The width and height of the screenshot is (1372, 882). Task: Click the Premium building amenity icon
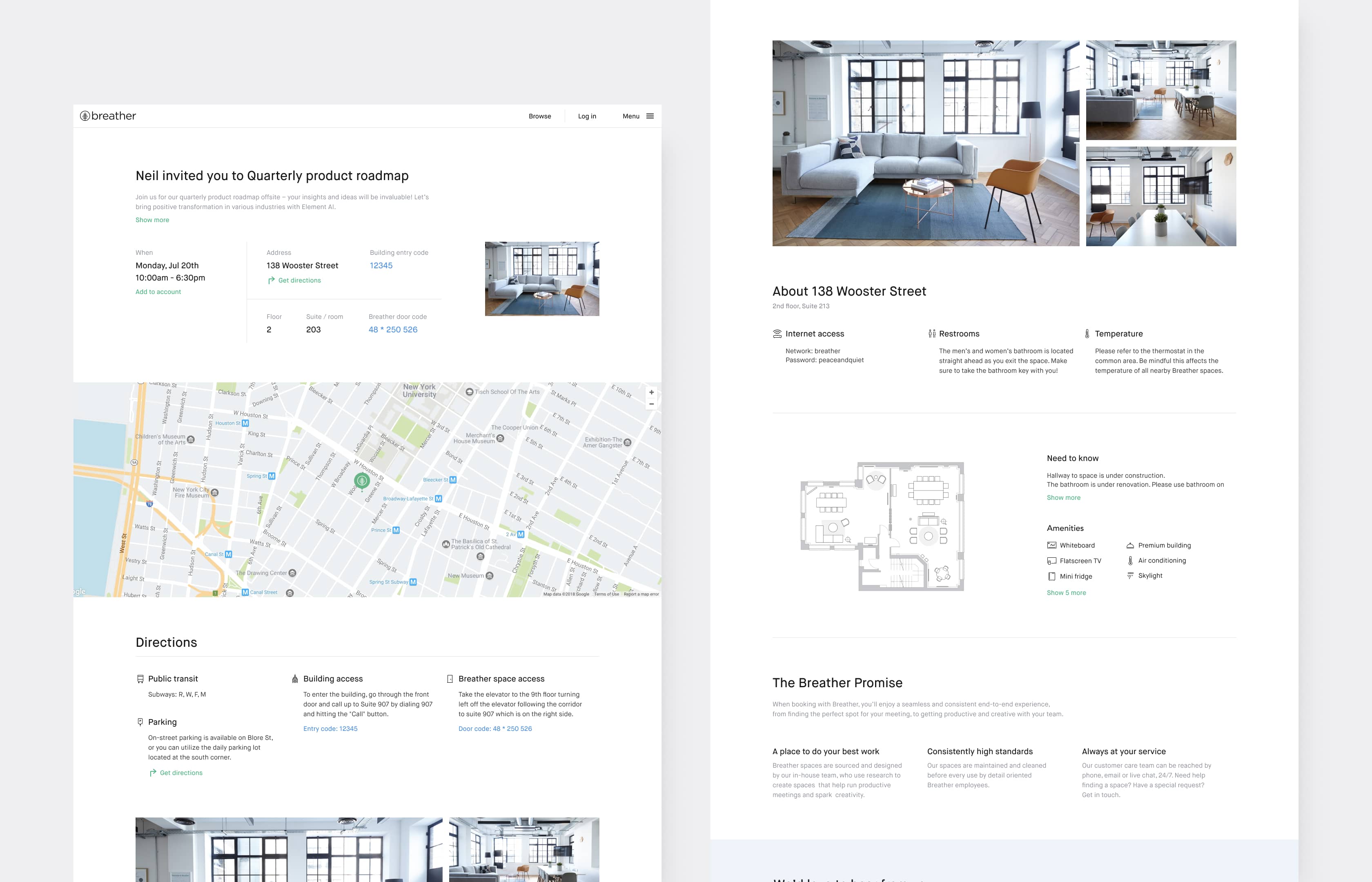[x=1130, y=545]
